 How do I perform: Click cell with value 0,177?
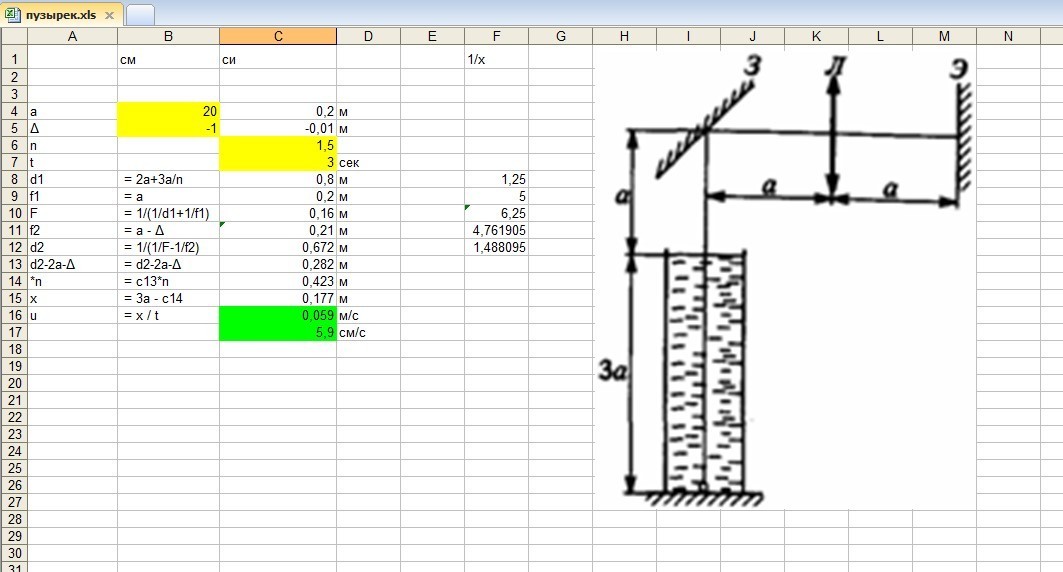pos(278,298)
